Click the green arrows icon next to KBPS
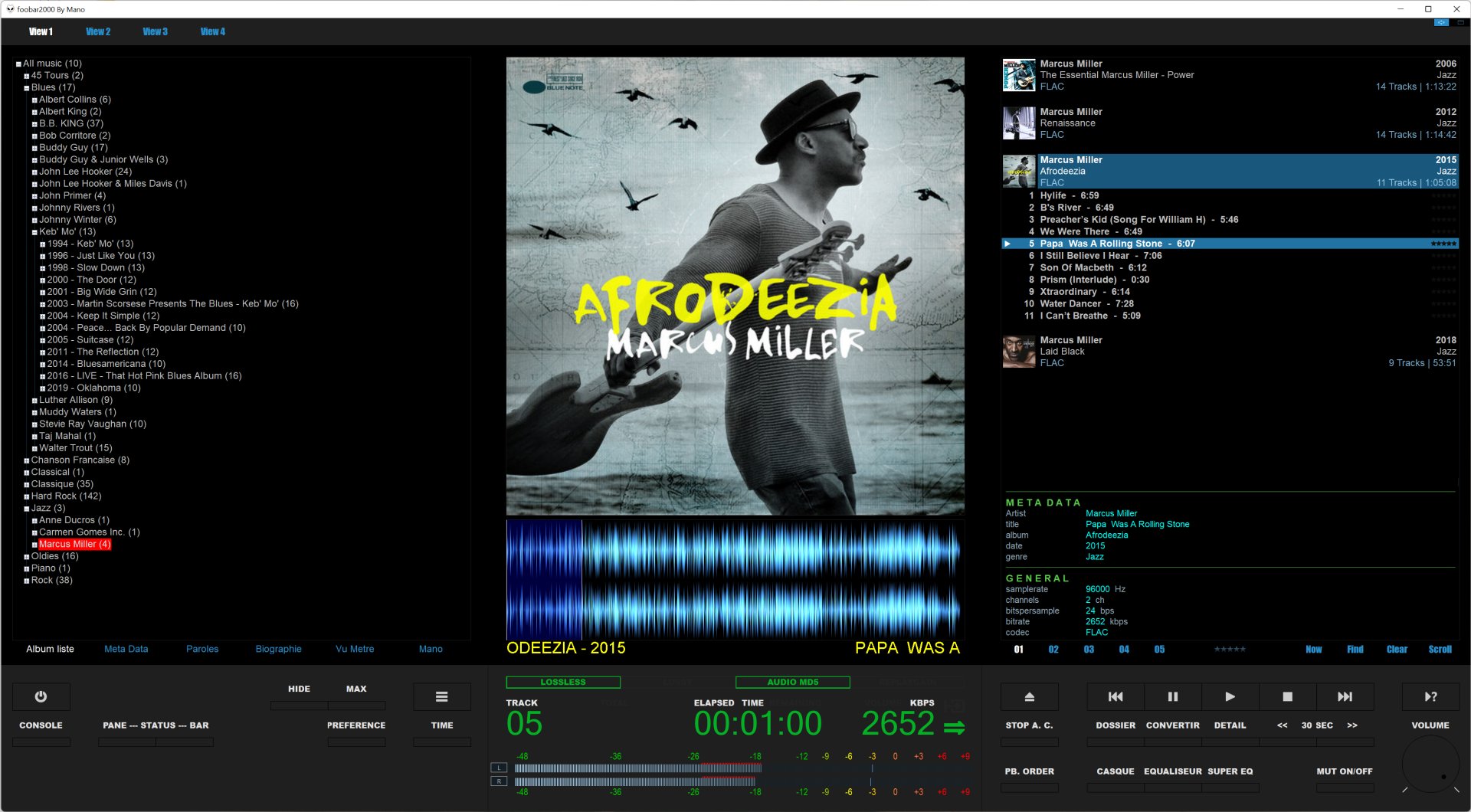The image size is (1471, 812). tap(955, 726)
